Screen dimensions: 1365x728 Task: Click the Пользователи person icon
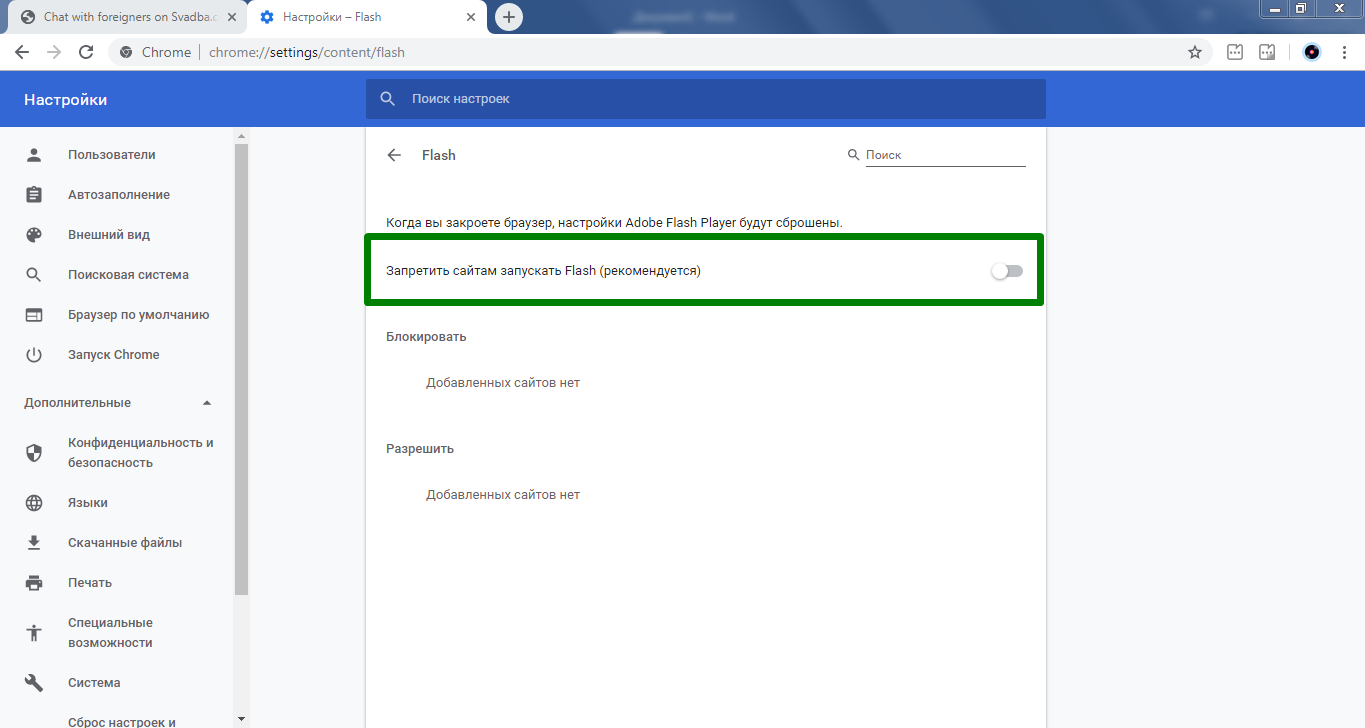tap(34, 155)
